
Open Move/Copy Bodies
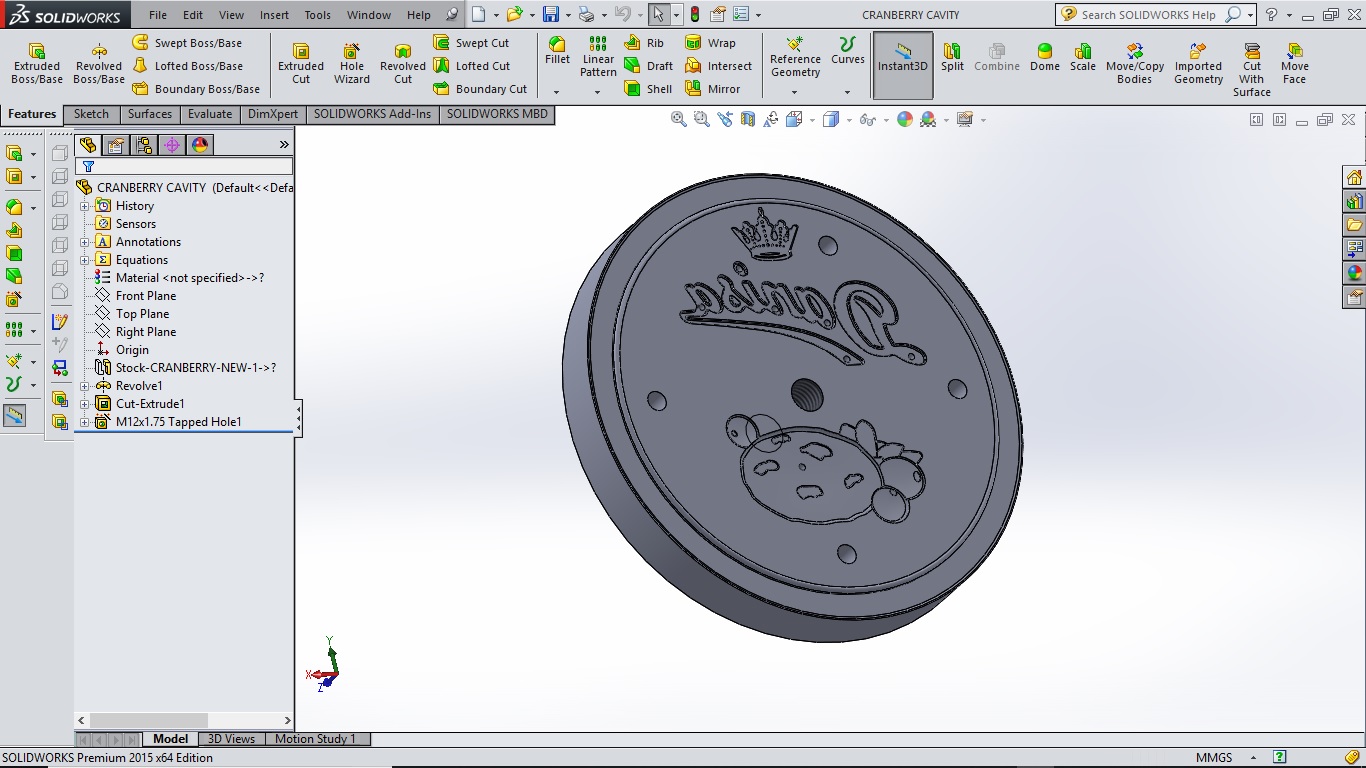click(1134, 64)
